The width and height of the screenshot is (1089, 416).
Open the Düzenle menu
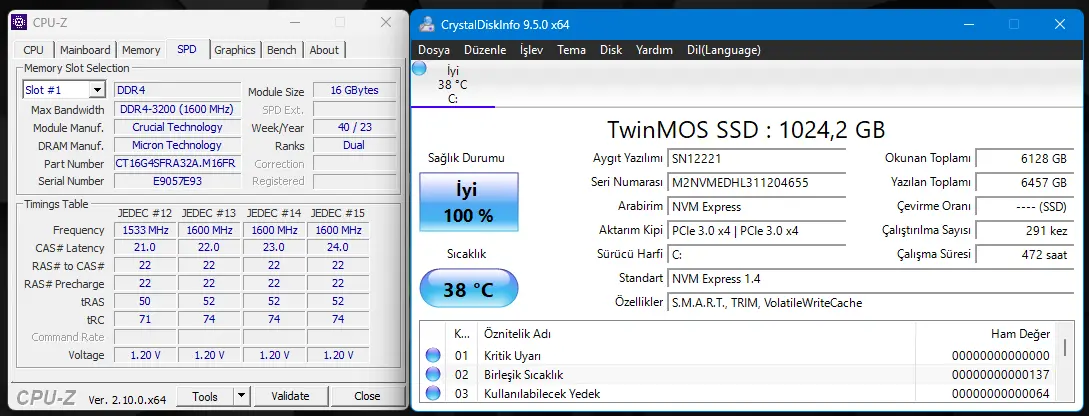485,50
